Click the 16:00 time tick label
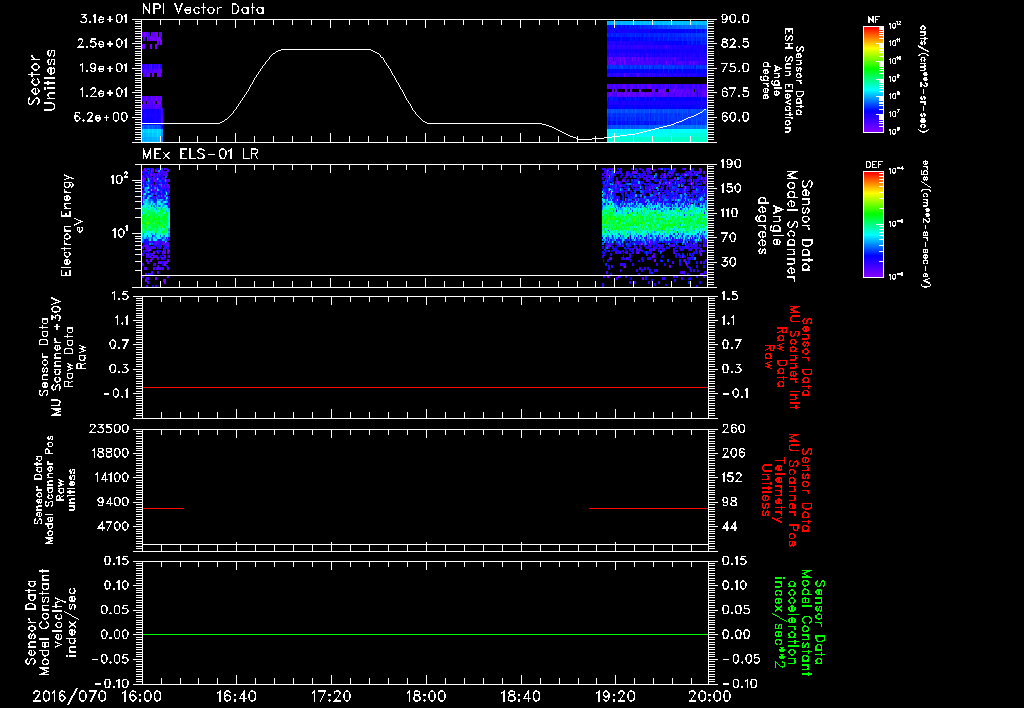 (x=142, y=696)
